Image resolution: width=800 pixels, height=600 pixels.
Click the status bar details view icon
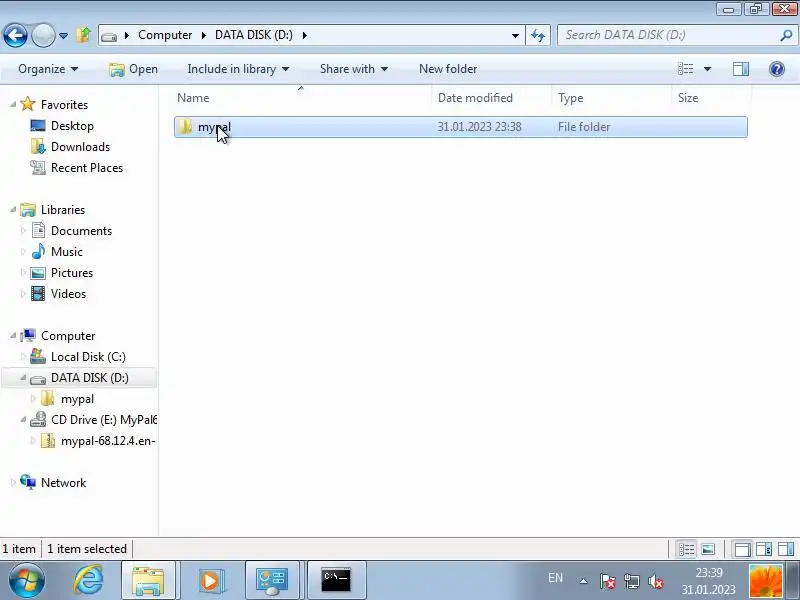pyautogui.click(x=686, y=549)
